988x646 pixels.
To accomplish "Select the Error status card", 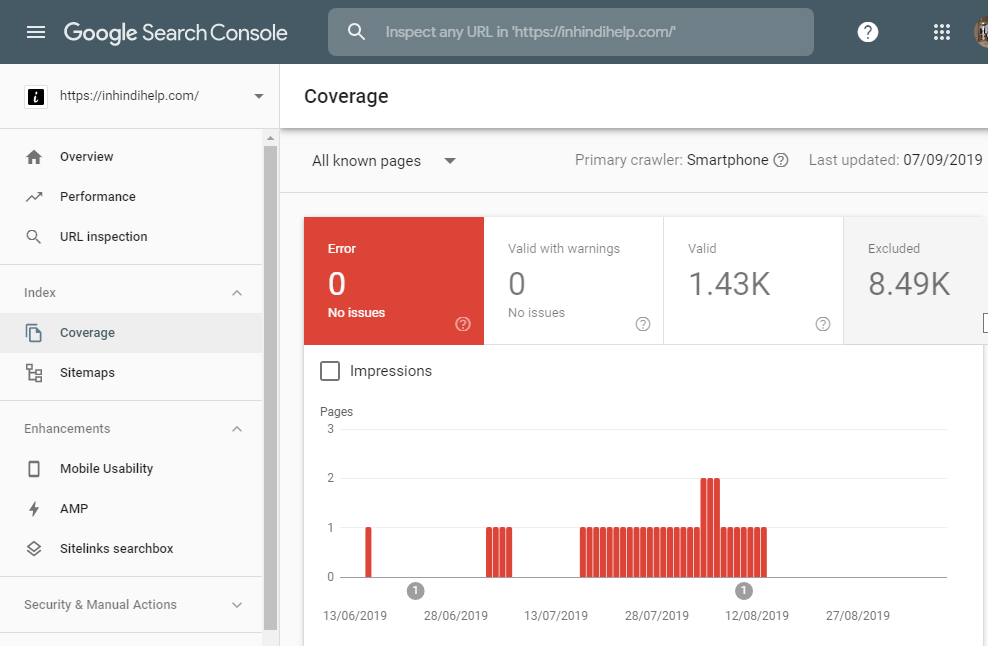I will tap(394, 281).
